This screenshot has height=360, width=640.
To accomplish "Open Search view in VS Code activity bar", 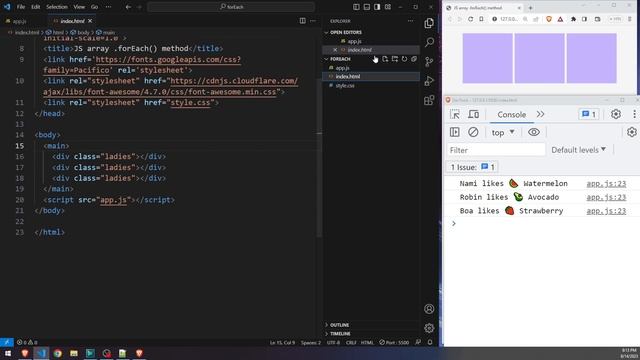I will point(429,42).
